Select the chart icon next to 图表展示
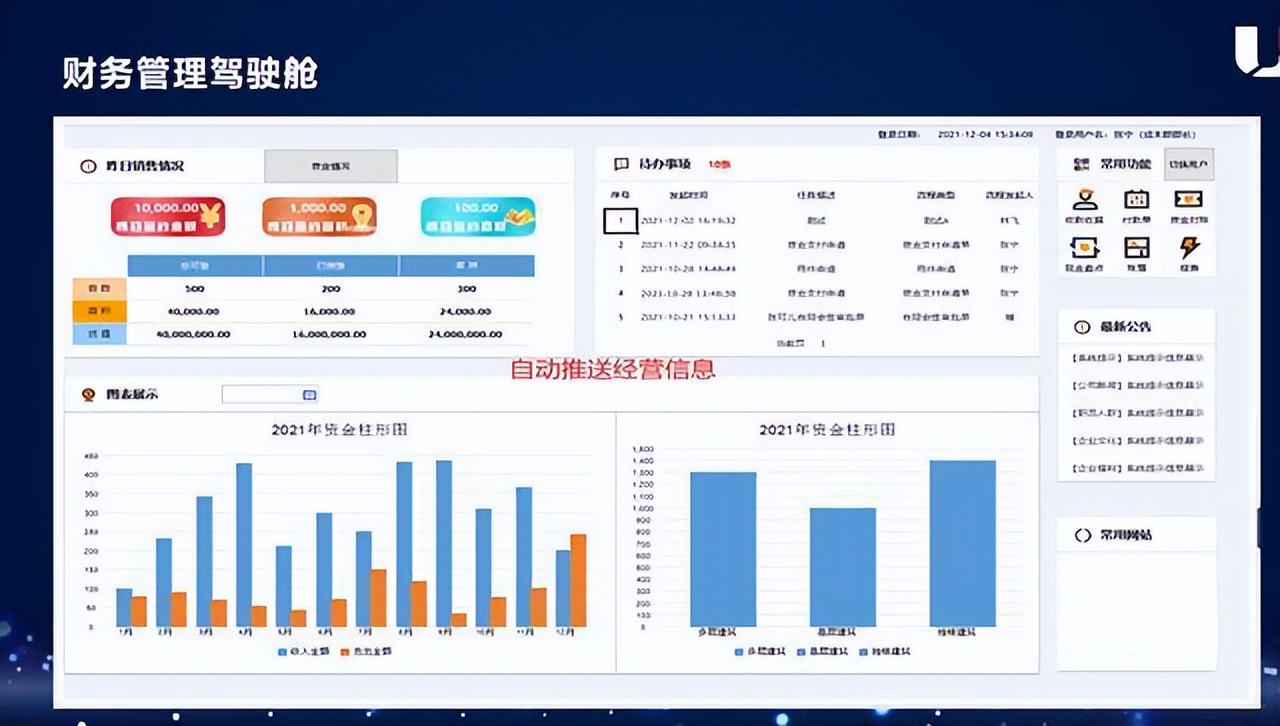 click(x=88, y=395)
